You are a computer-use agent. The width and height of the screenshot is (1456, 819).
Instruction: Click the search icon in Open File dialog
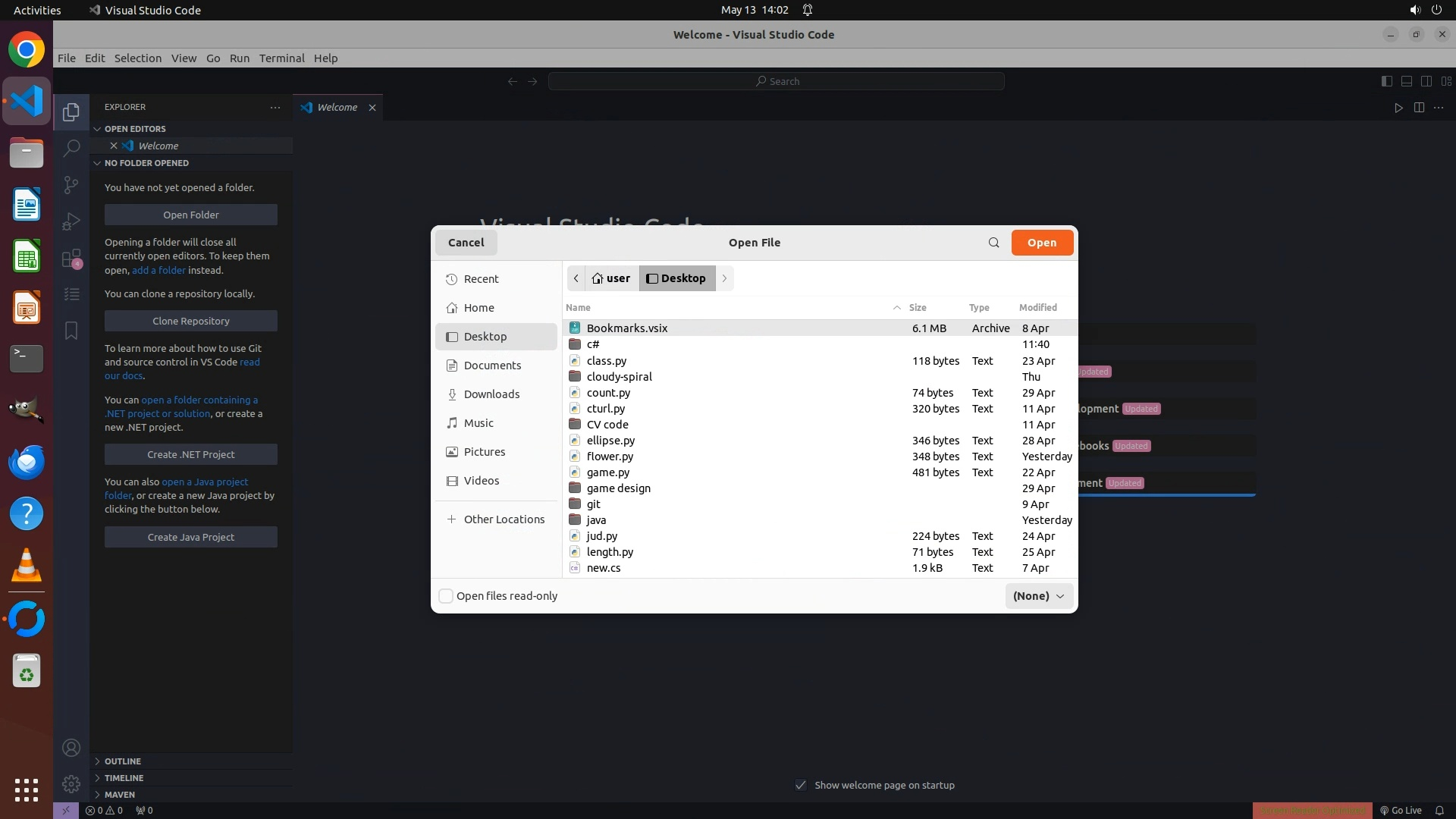point(993,243)
